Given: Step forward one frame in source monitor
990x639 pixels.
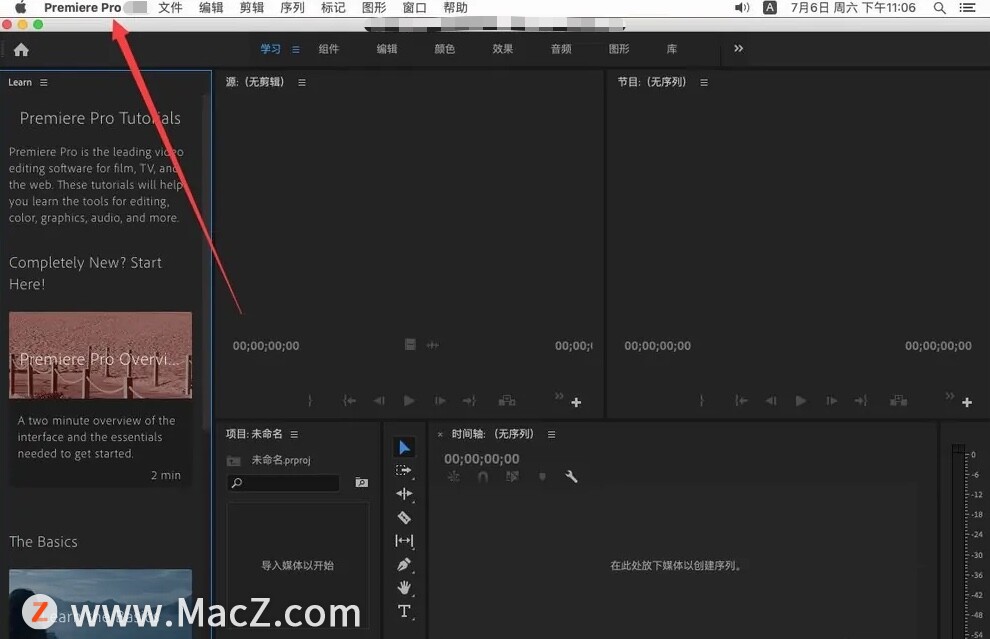Looking at the screenshot, I should point(440,400).
